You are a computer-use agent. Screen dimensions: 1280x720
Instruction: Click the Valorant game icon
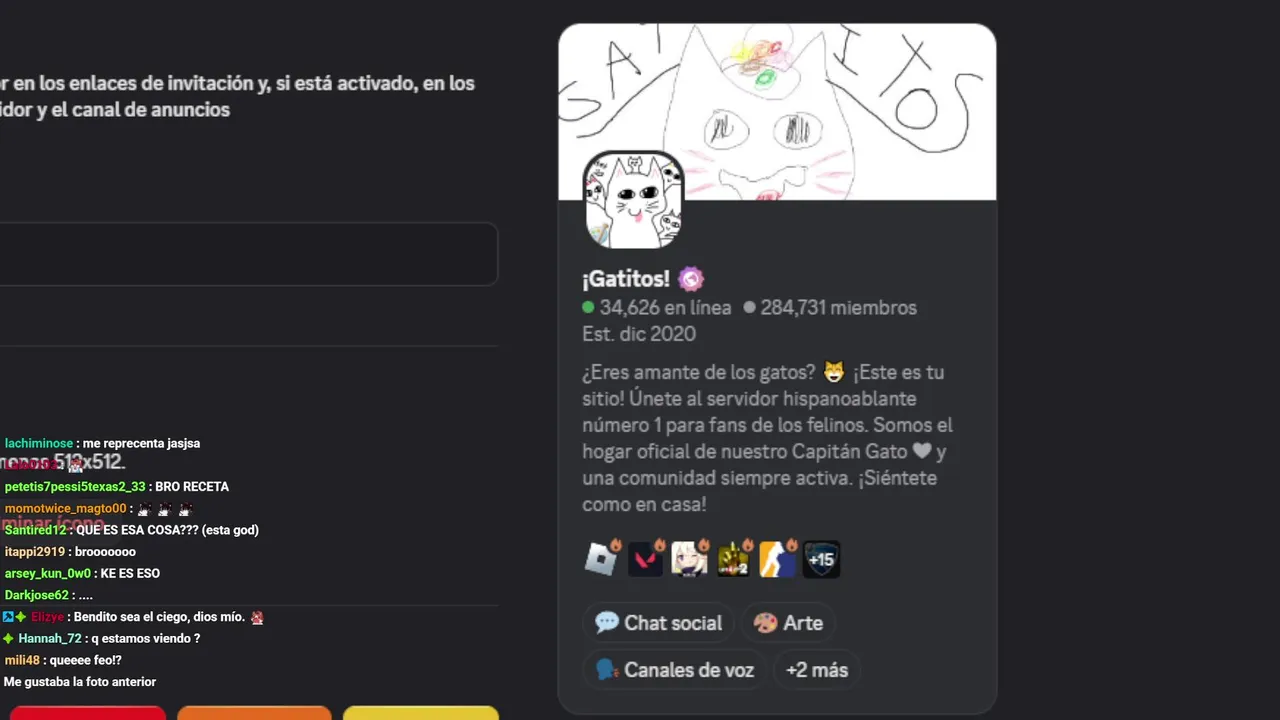(645, 559)
